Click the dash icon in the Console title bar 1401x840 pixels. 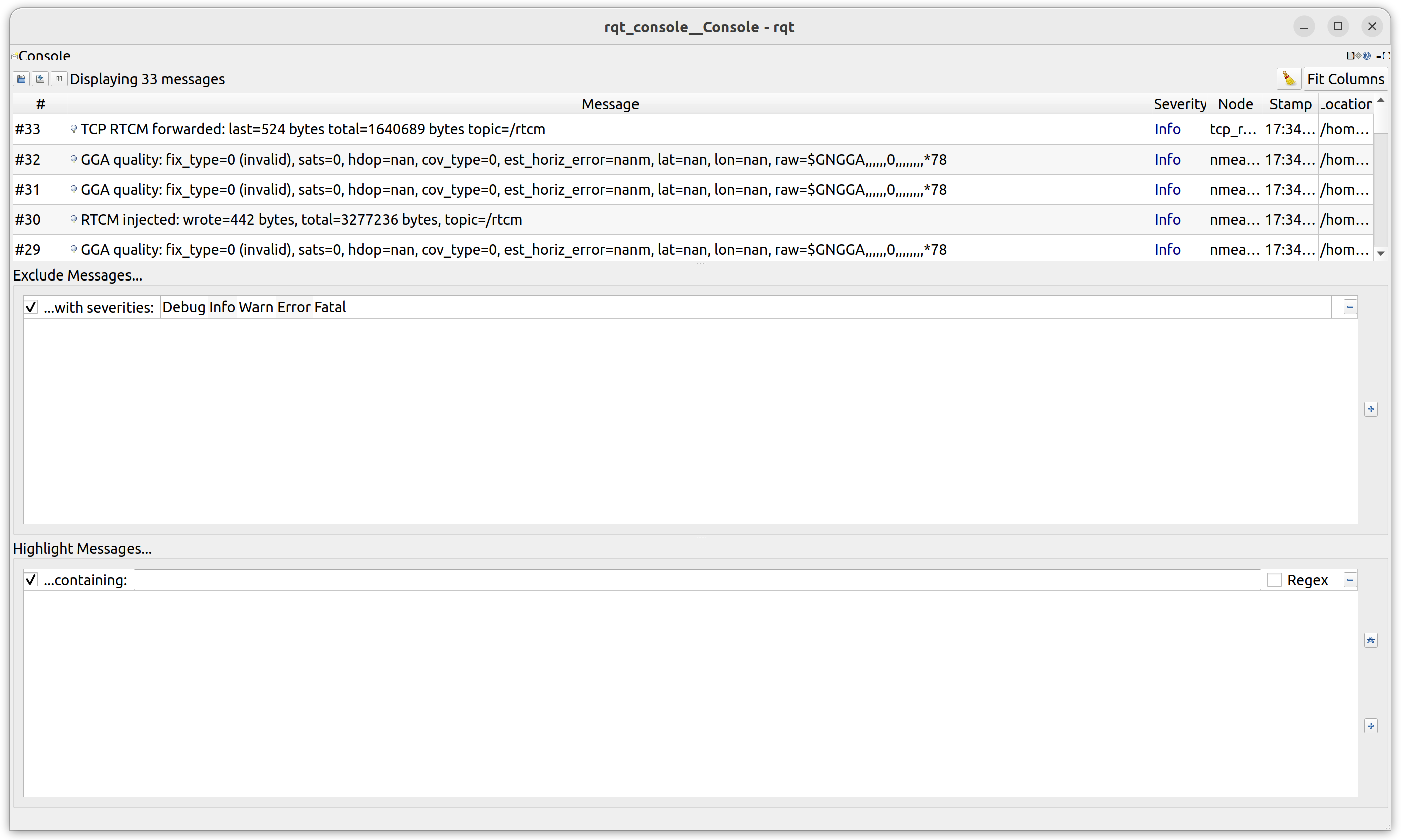[x=1378, y=56]
